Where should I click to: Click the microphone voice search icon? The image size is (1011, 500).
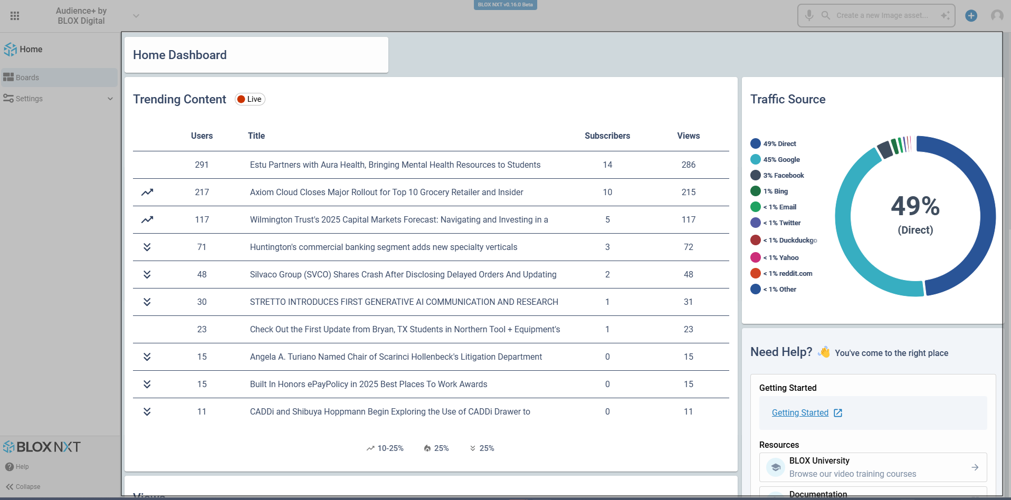[x=809, y=16]
